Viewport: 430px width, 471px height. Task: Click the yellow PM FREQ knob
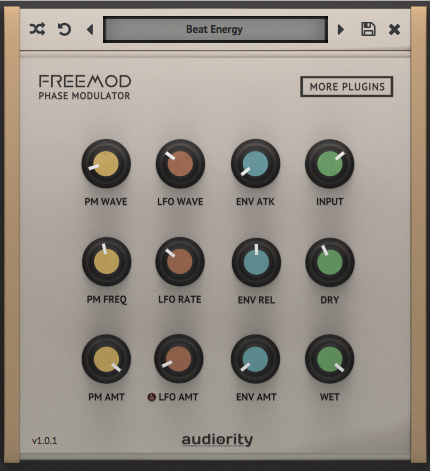[x=106, y=262]
